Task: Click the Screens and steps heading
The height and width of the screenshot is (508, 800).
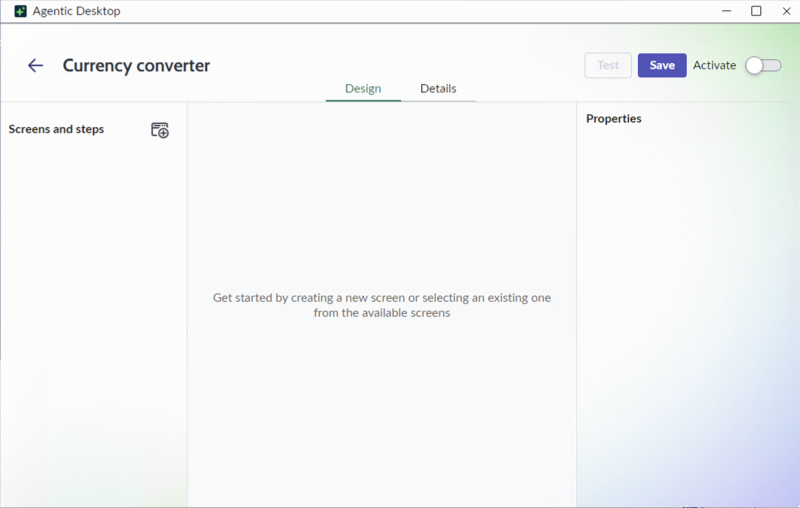Action: [x=56, y=129]
